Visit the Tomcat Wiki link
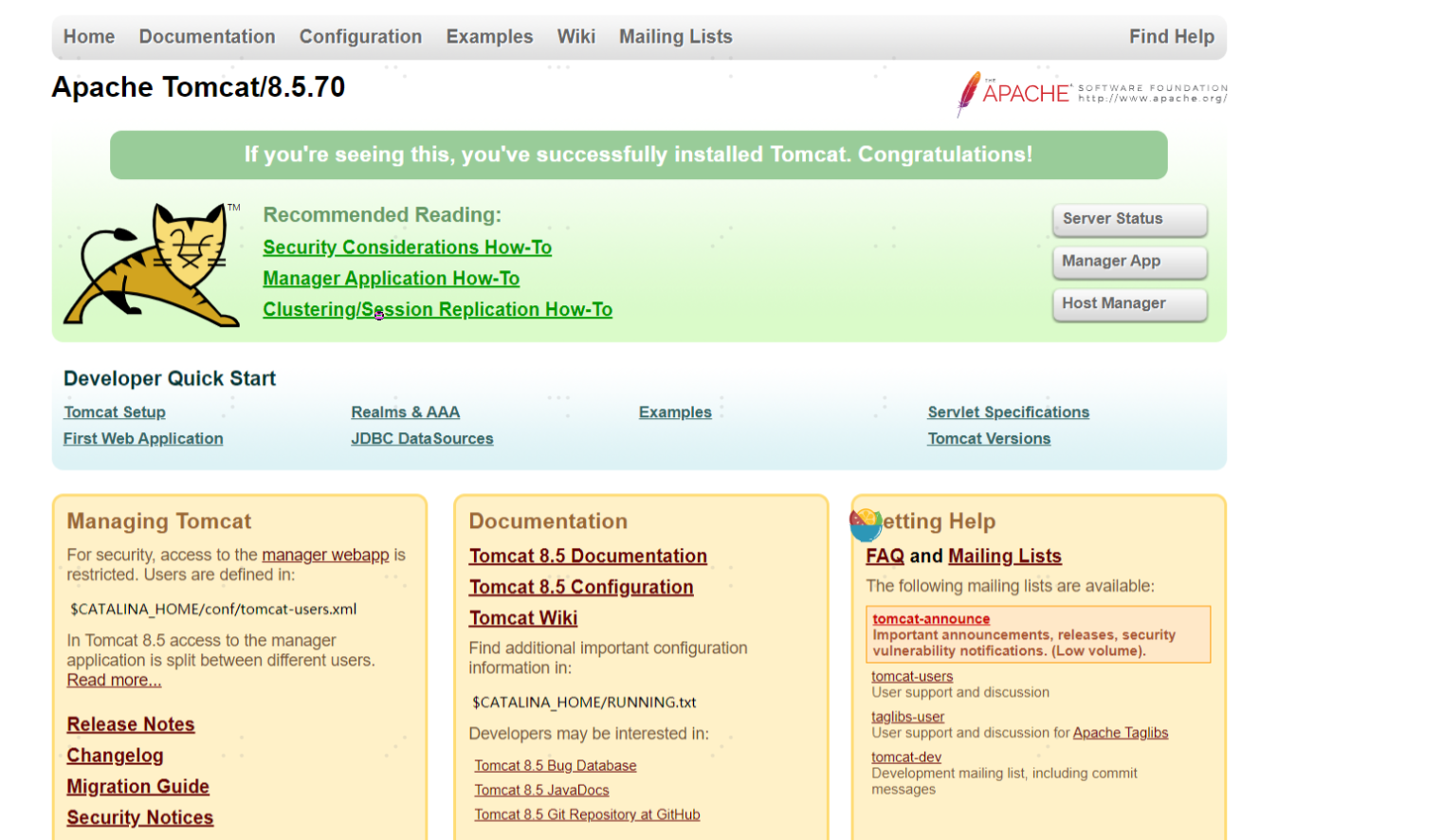 click(x=523, y=618)
